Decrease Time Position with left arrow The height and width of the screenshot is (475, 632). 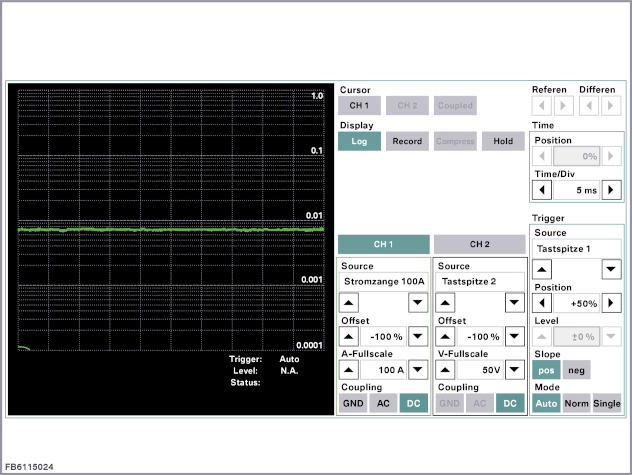tap(542, 156)
